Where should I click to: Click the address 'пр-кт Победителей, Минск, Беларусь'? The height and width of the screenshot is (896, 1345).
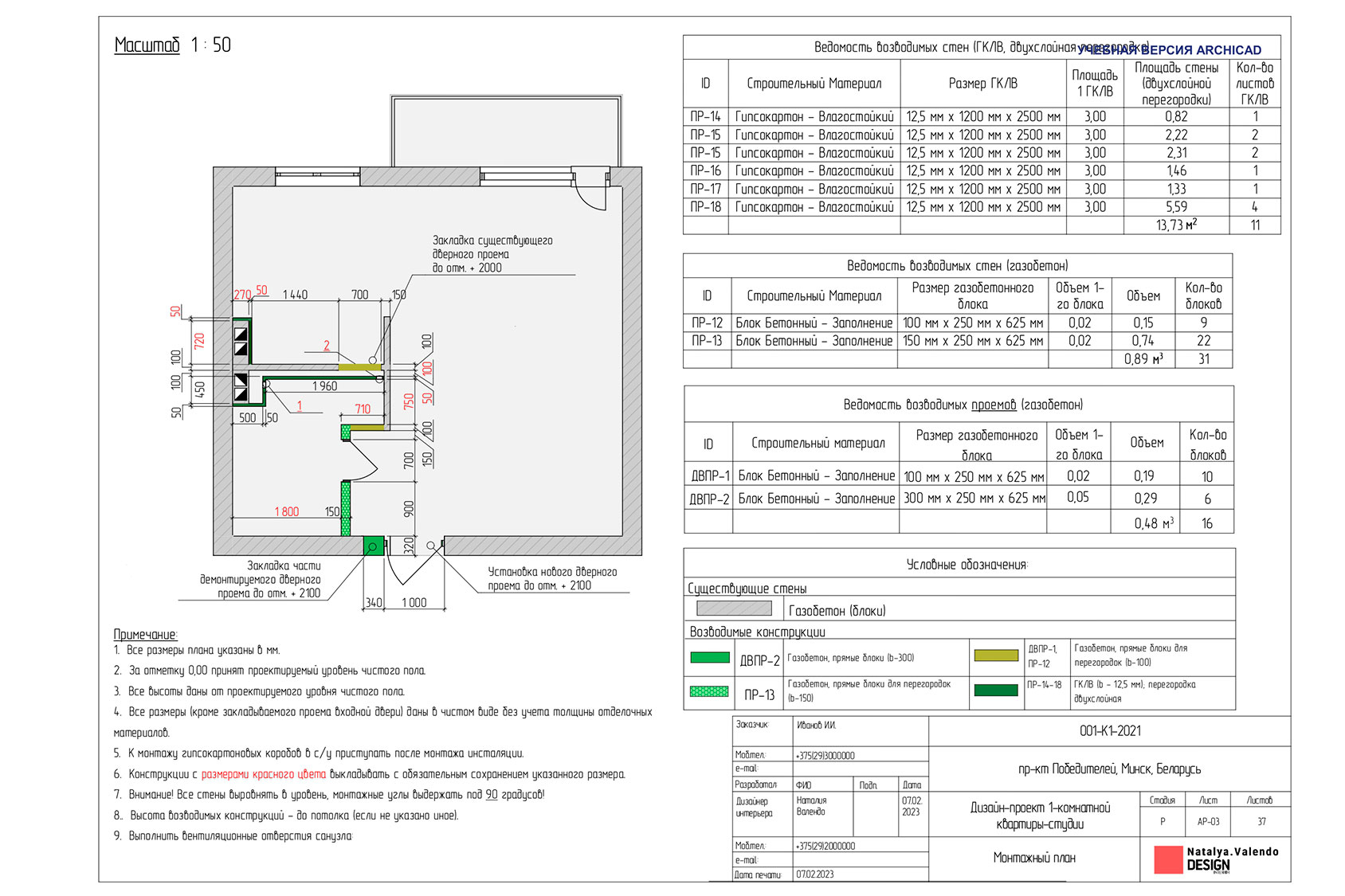[x=1109, y=769]
